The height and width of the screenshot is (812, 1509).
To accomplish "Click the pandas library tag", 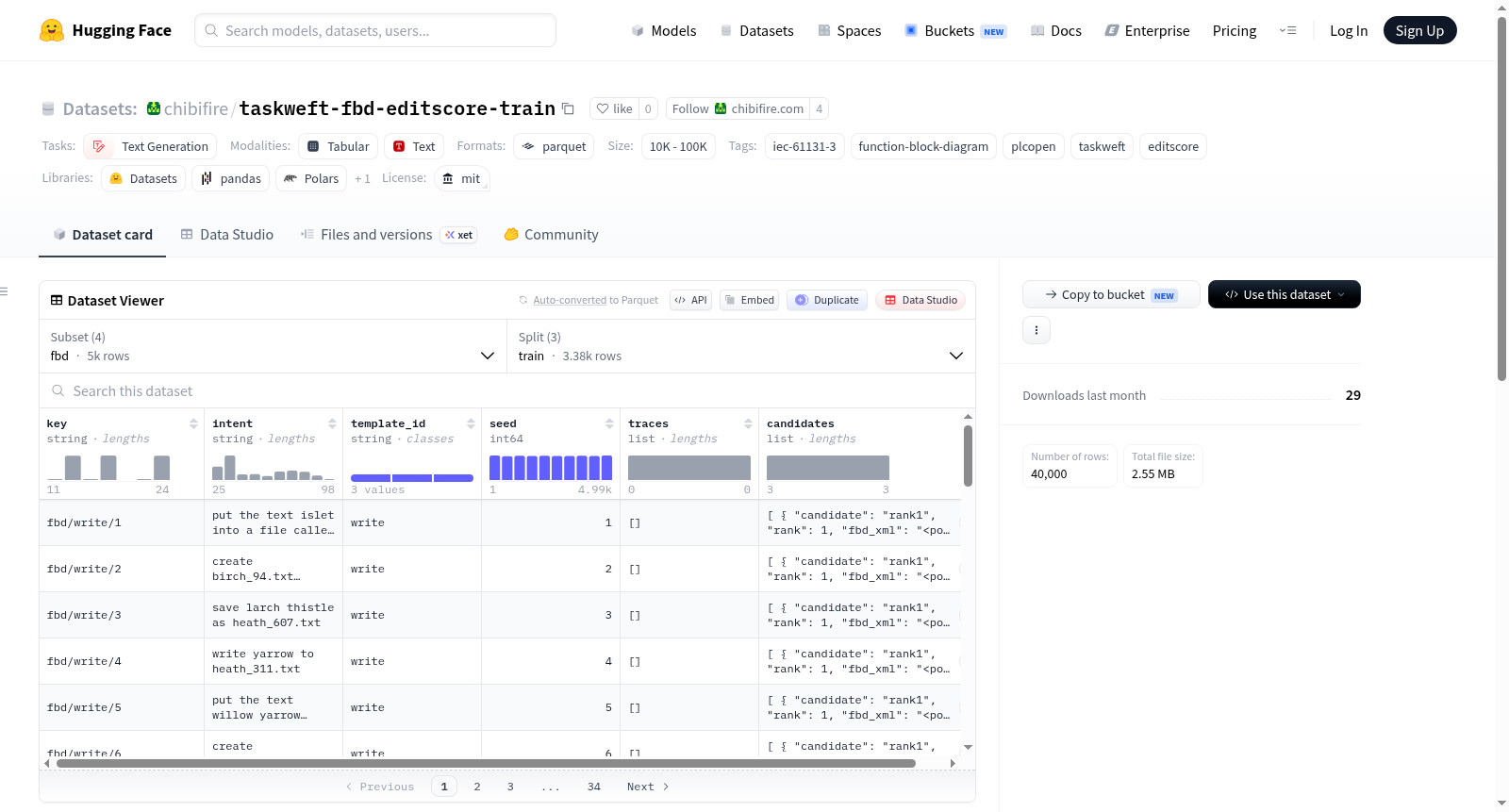I will point(231,178).
